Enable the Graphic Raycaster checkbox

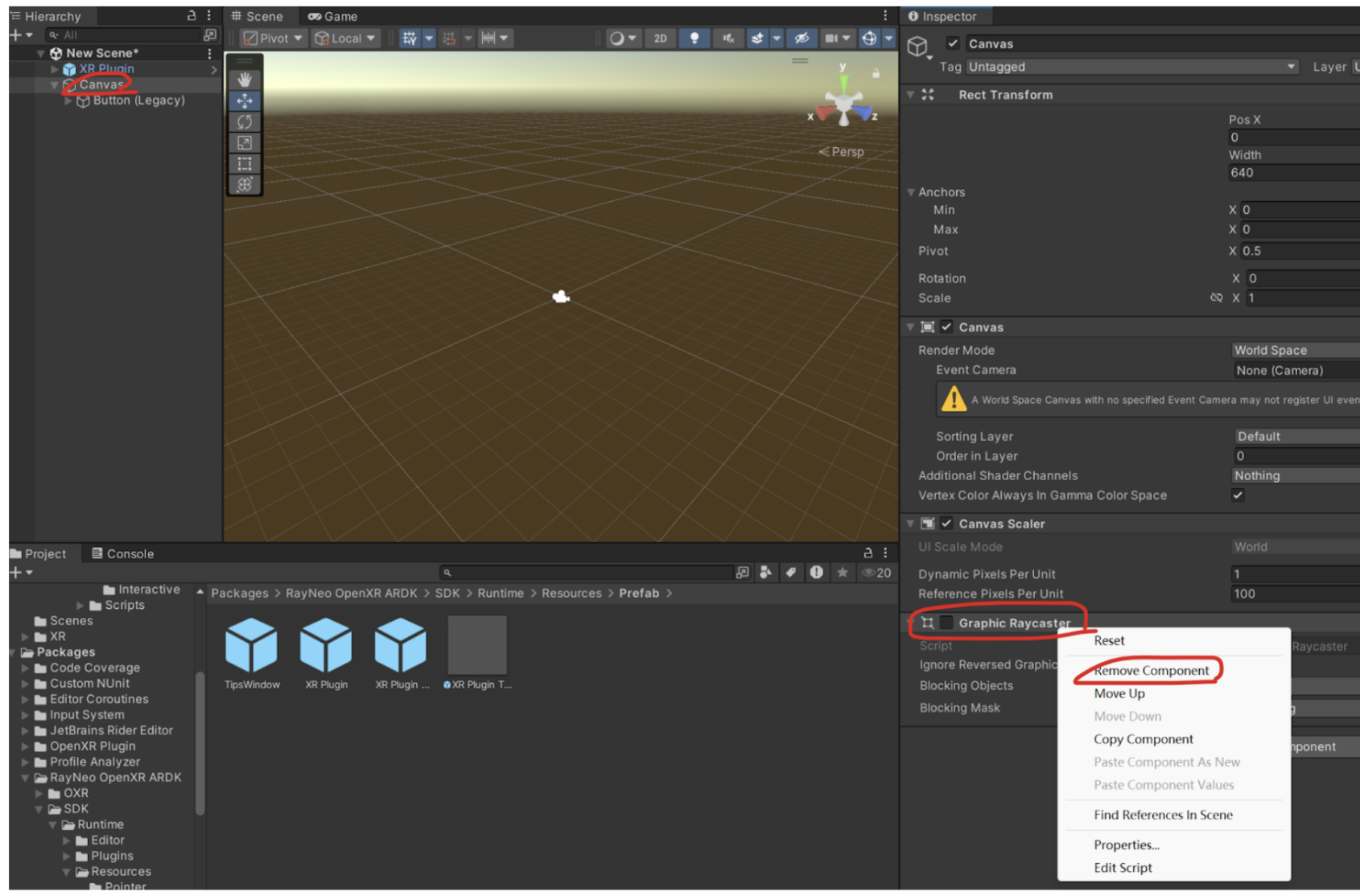click(946, 623)
